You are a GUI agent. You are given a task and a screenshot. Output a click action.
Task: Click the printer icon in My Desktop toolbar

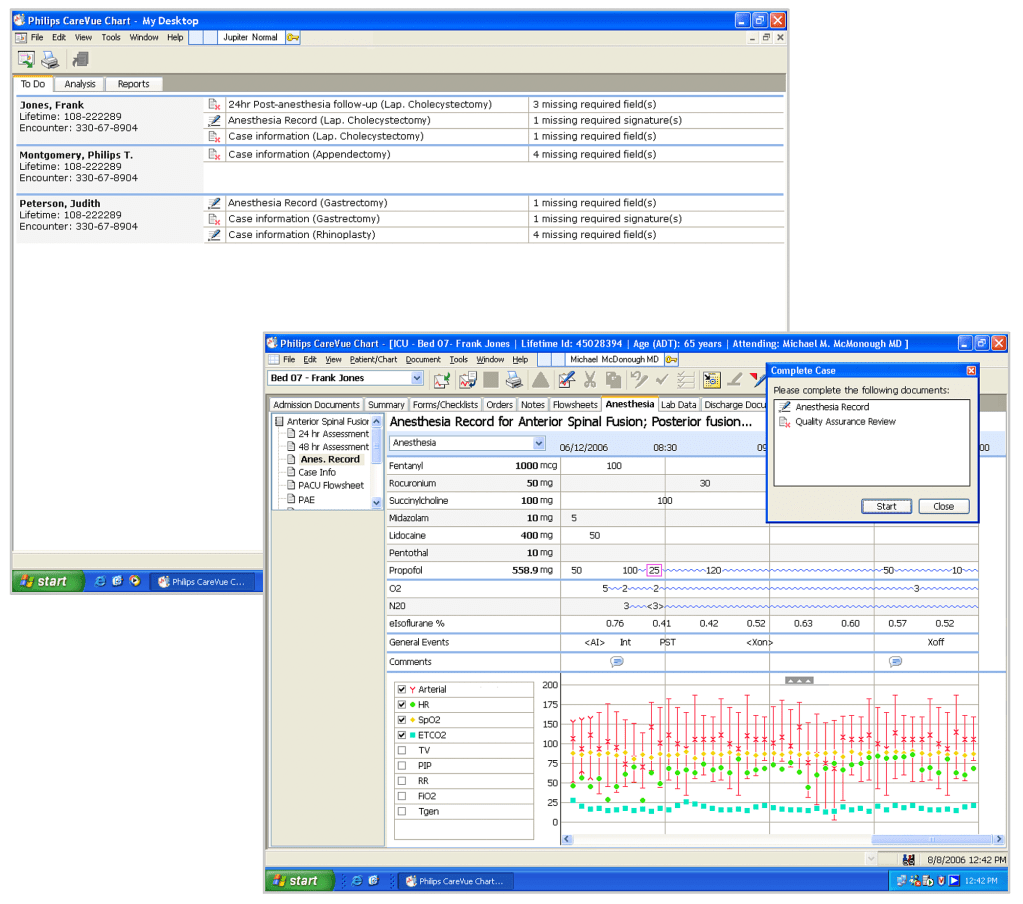[50, 60]
